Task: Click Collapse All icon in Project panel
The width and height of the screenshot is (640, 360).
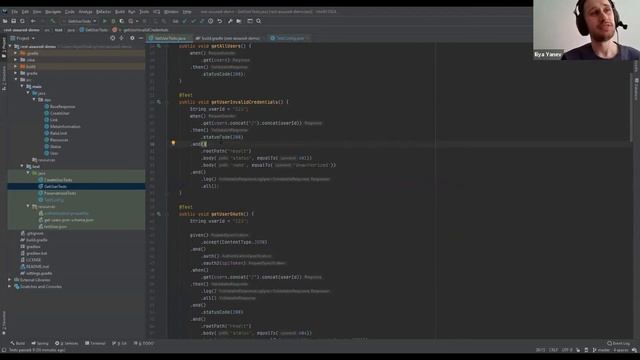Action: click(x=122, y=38)
